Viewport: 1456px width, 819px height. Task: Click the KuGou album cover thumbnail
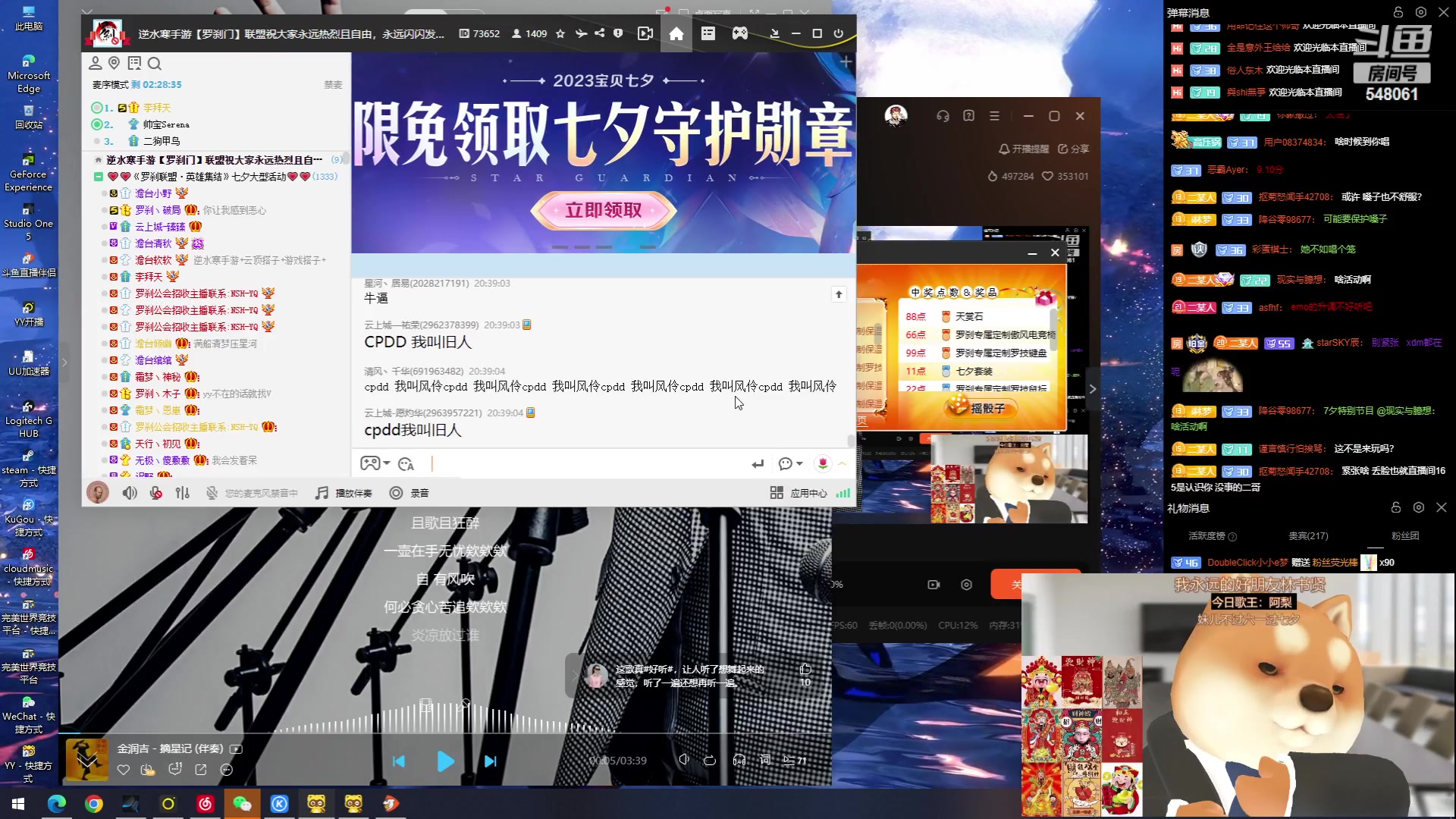(x=87, y=760)
